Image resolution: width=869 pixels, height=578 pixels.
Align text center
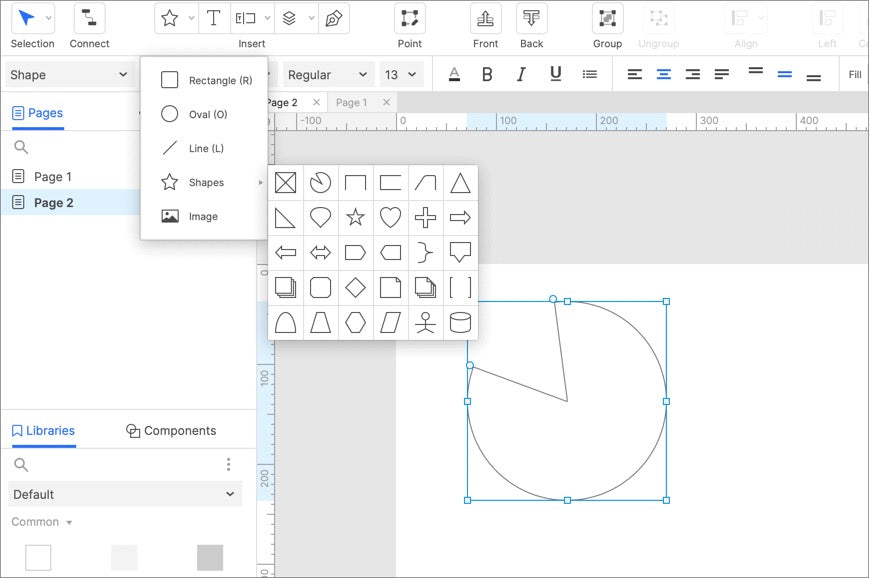[663, 74]
